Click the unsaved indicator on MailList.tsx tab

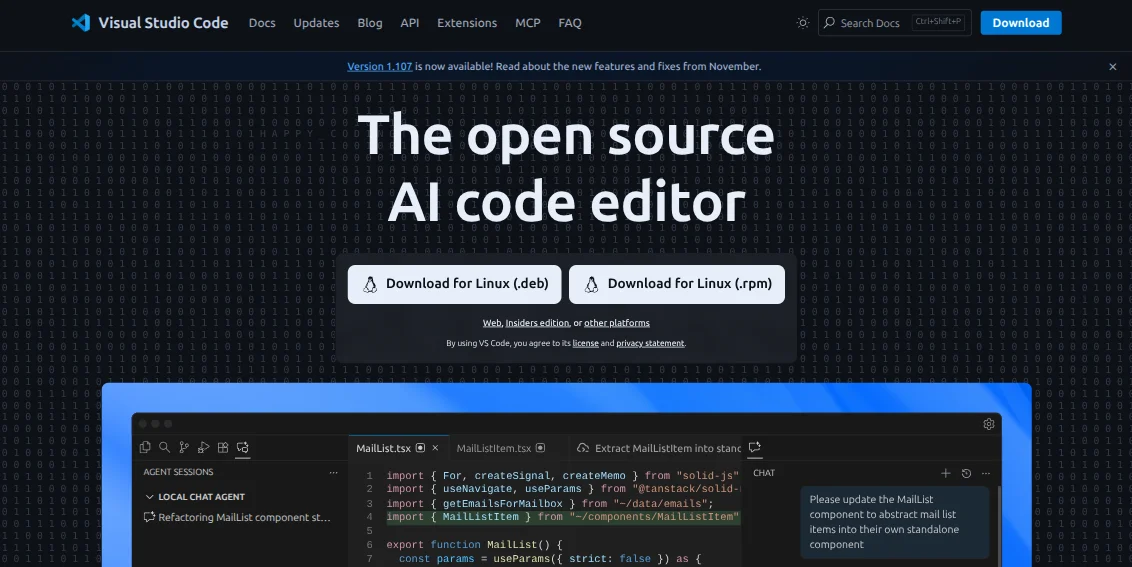pos(420,448)
